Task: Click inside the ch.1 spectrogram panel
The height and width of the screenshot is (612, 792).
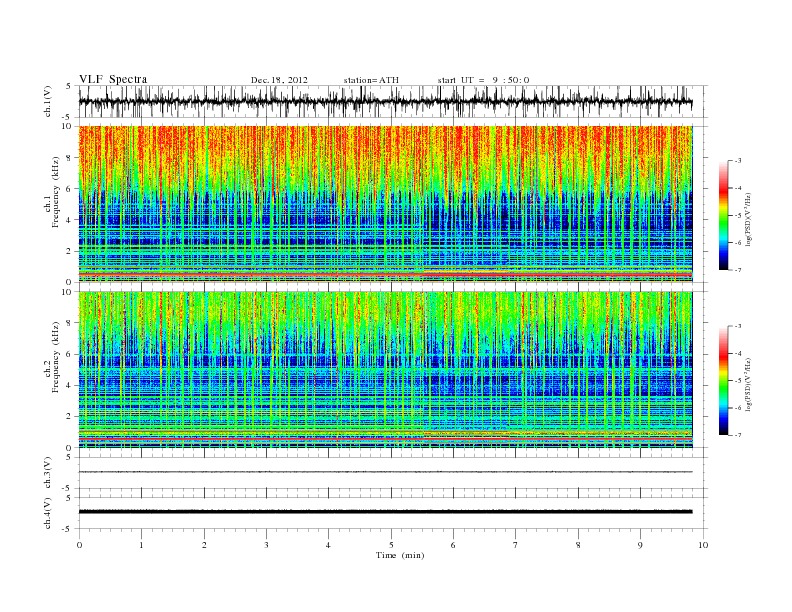Action: click(x=385, y=204)
